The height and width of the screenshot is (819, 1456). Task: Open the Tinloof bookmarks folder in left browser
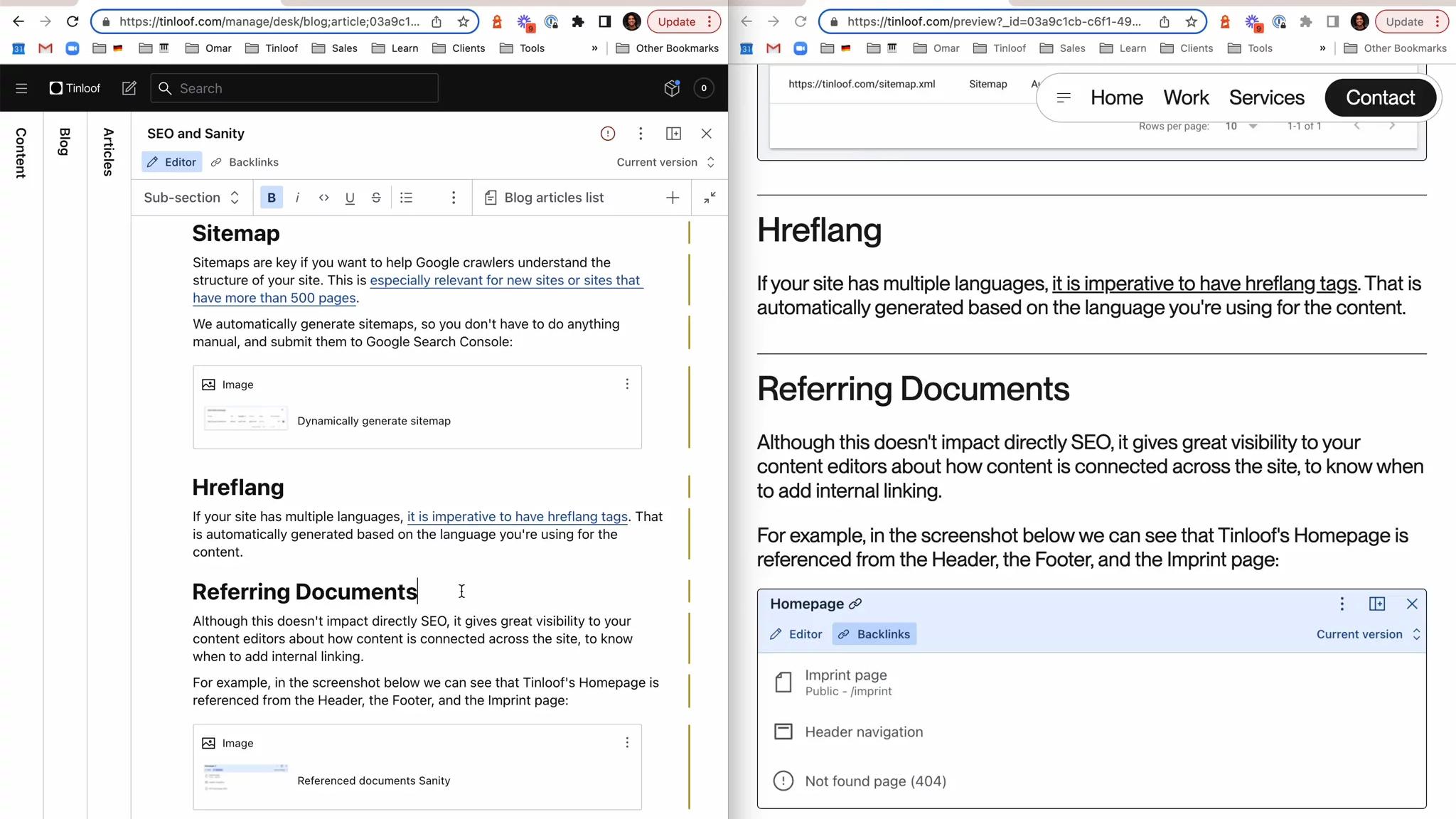tap(272, 48)
